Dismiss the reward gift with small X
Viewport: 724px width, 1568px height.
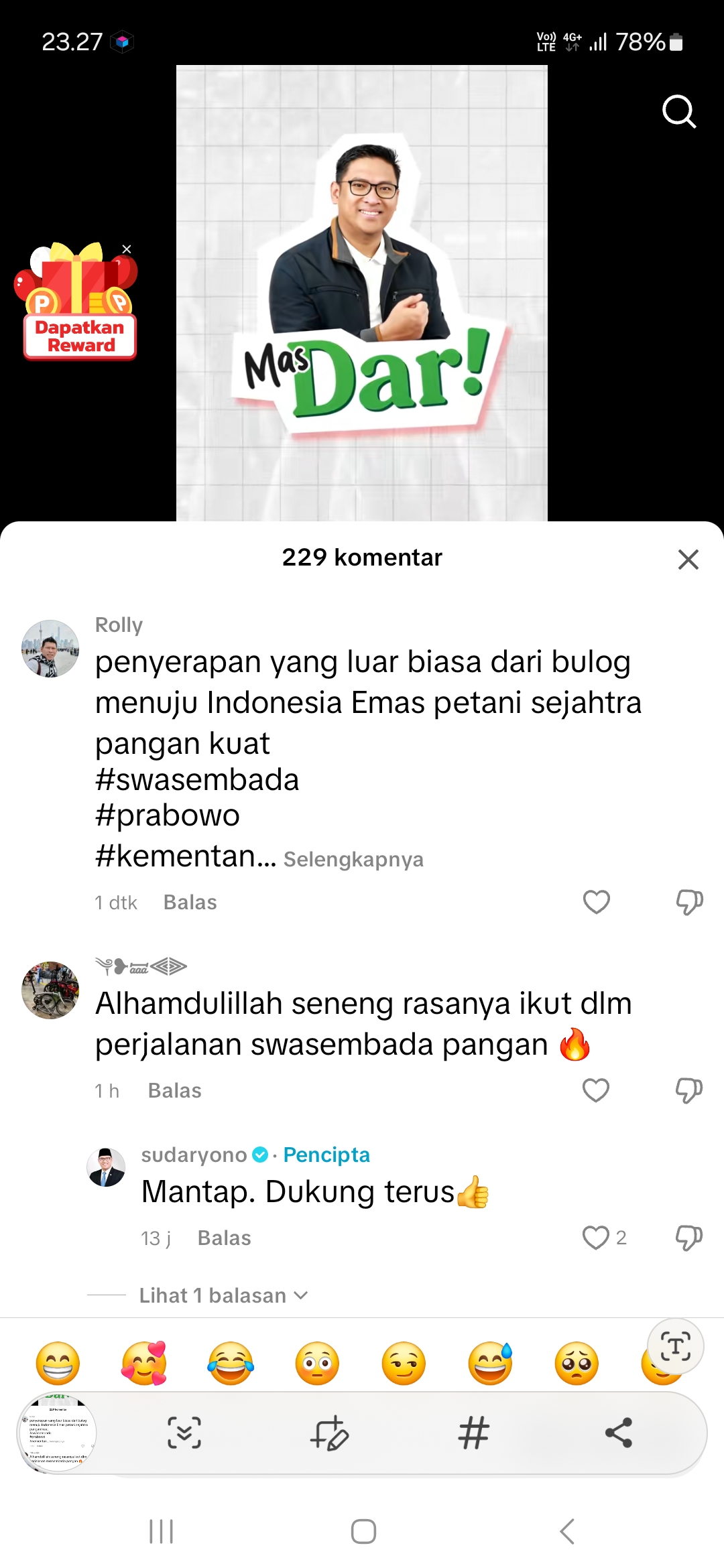(x=127, y=249)
